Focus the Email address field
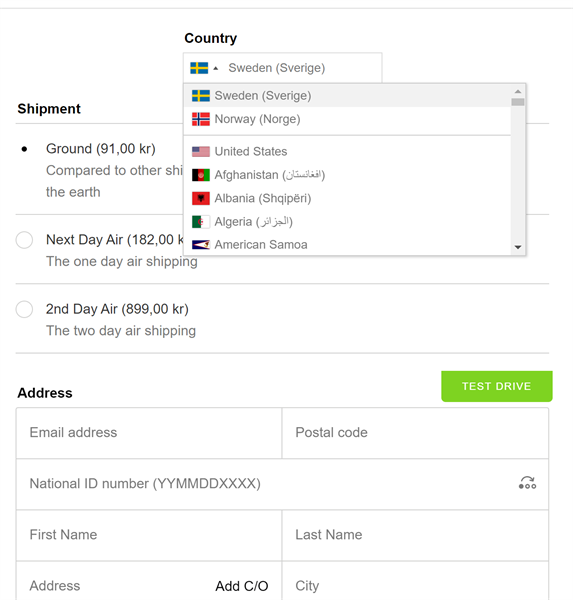The image size is (573, 600). pyautogui.click(x=149, y=433)
